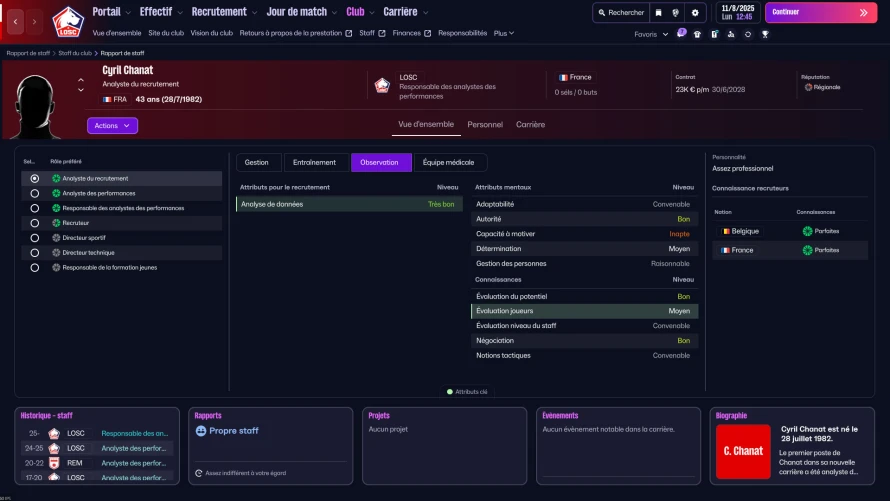The width and height of the screenshot is (890, 501).
Task: Click the C. Chanat biography thumbnail
Action: 743,451
